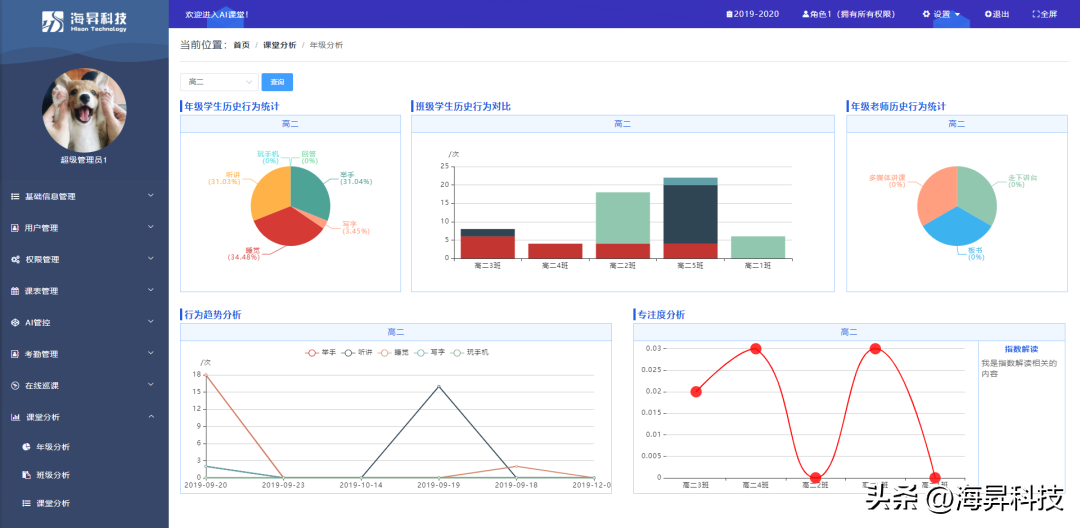Toggle 听讲 series in trend legend
This screenshot has height=528, width=1080.
[357, 352]
